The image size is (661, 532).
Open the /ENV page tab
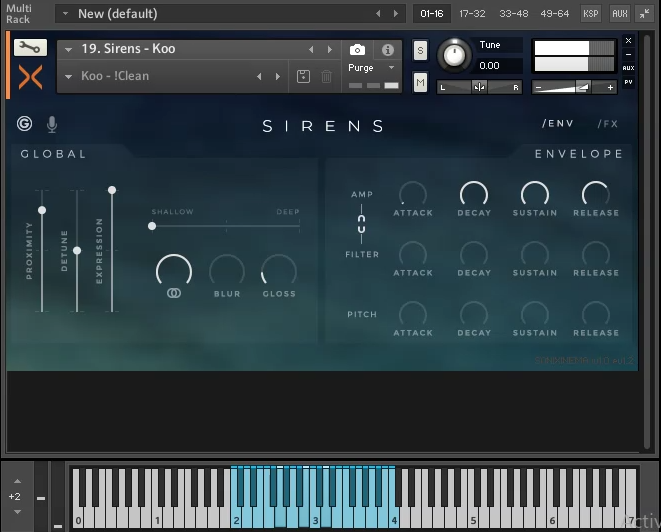click(x=558, y=124)
